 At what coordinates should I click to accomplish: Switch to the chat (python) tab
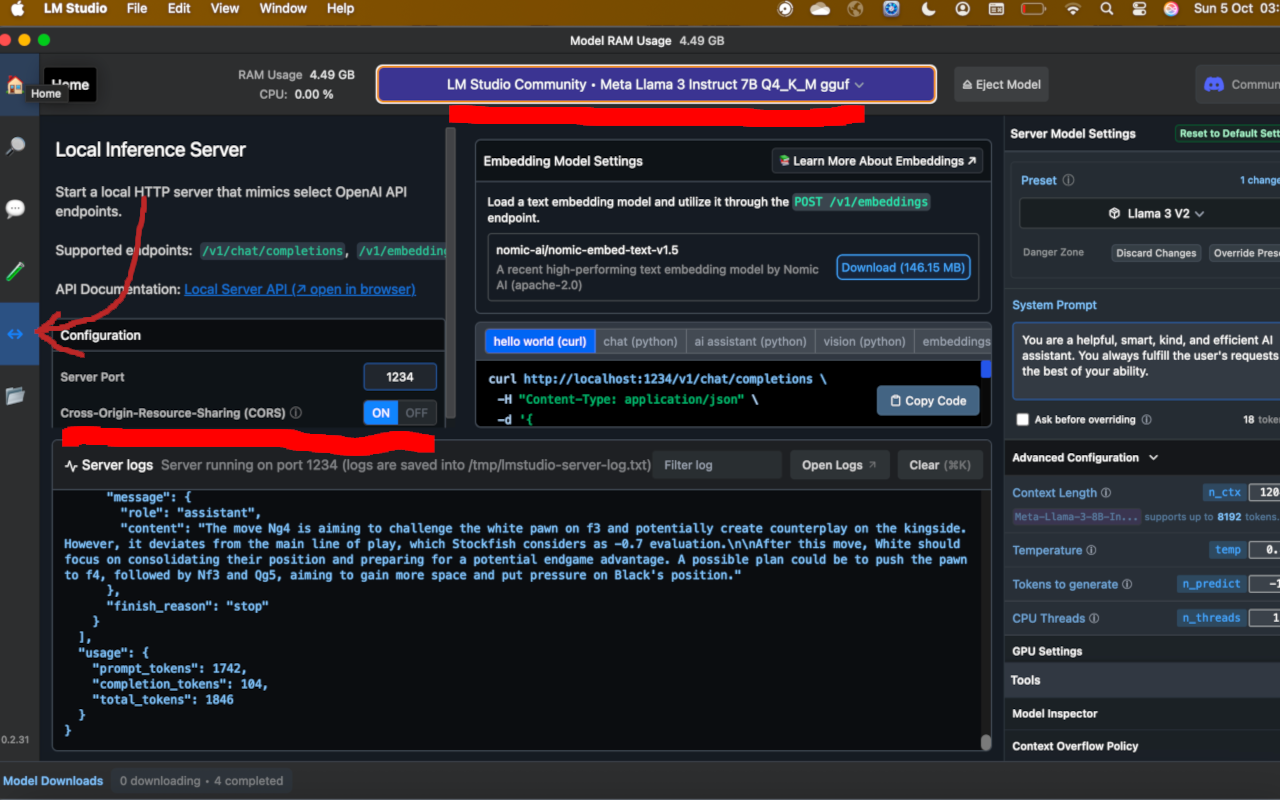[x=640, y=341]
